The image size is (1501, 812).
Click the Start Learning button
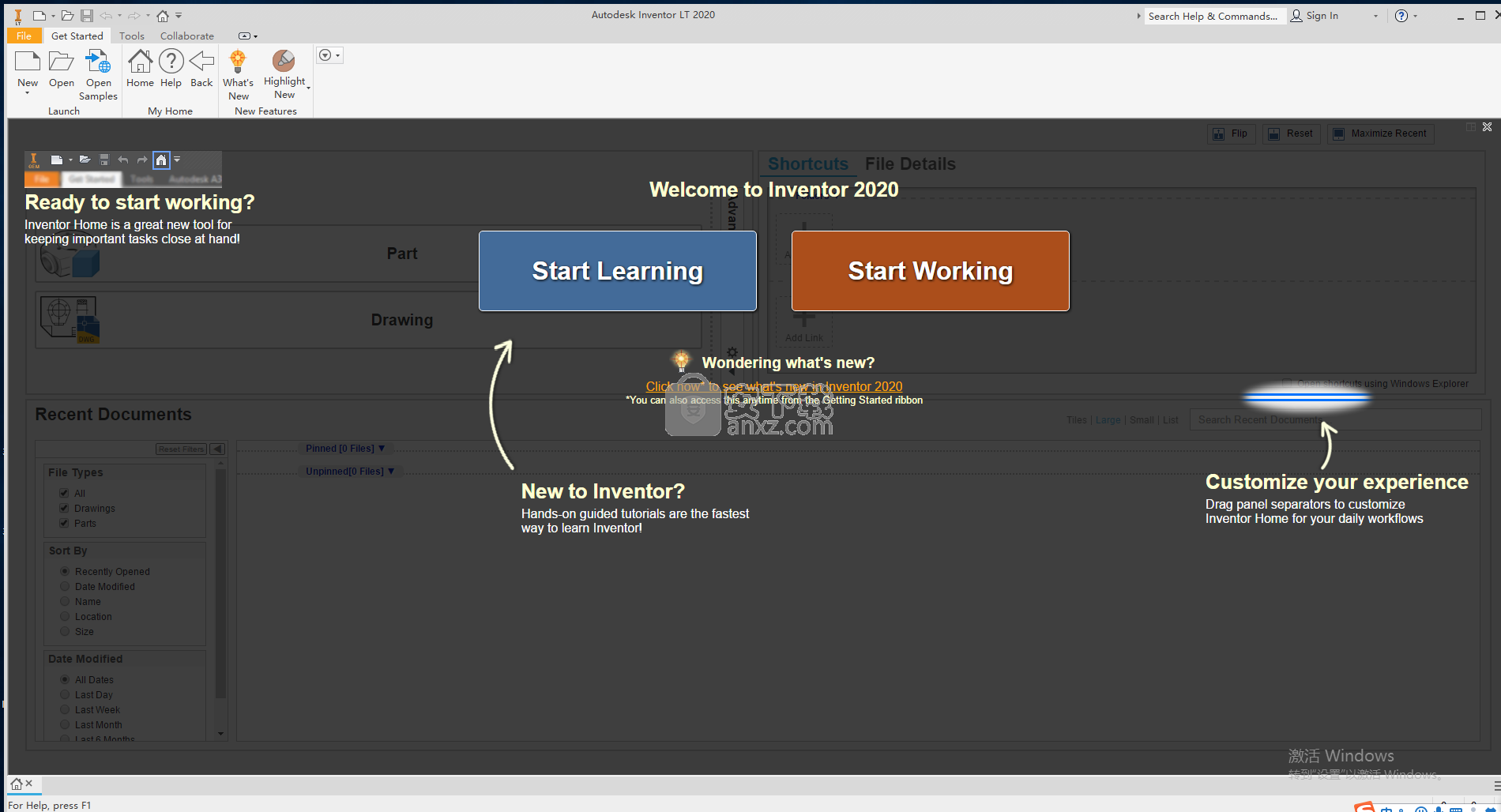click(x=618, y=271)
